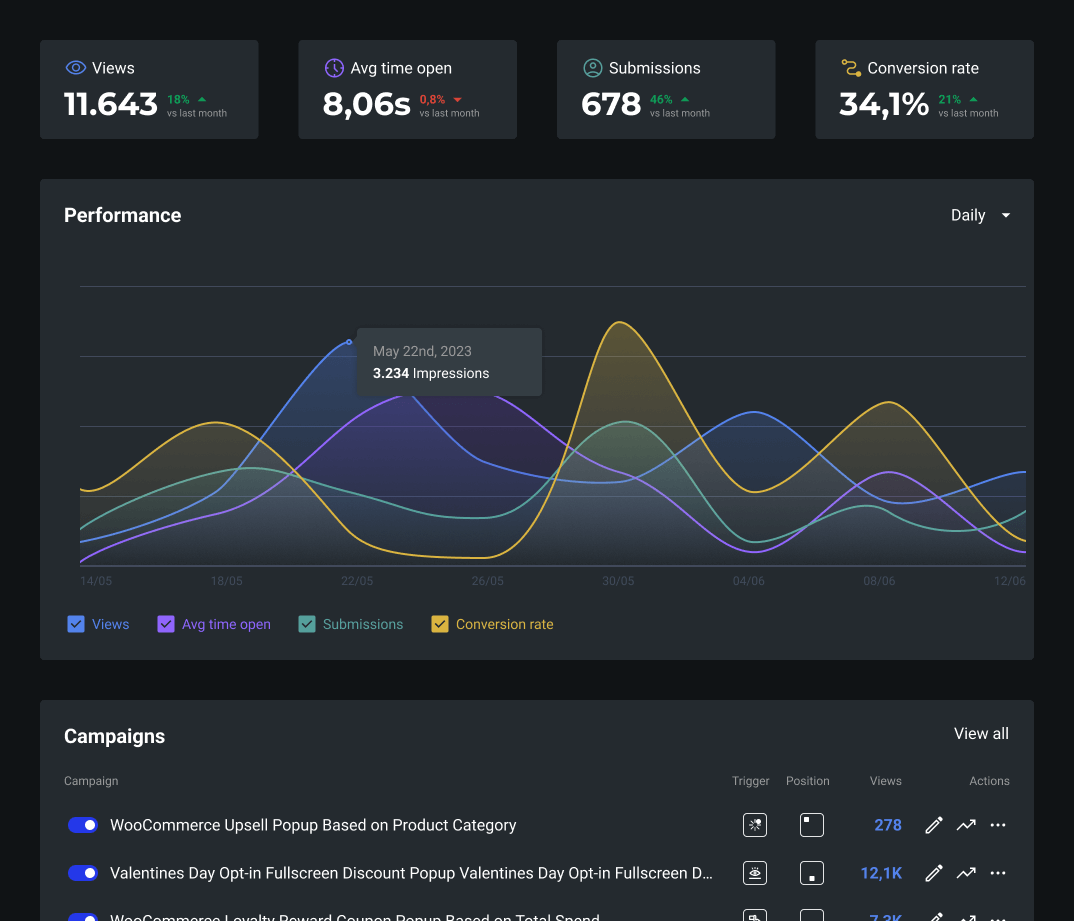This screenshot has height=921, width=1074.
Task: Click the position indicator for Valentines Day campaign
Action: [811, 873]
